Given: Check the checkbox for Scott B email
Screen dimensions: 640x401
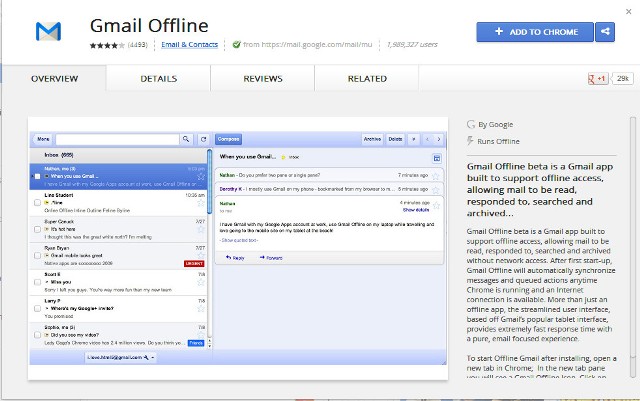Looking at the screenshot, I should [x=38, y=282].
